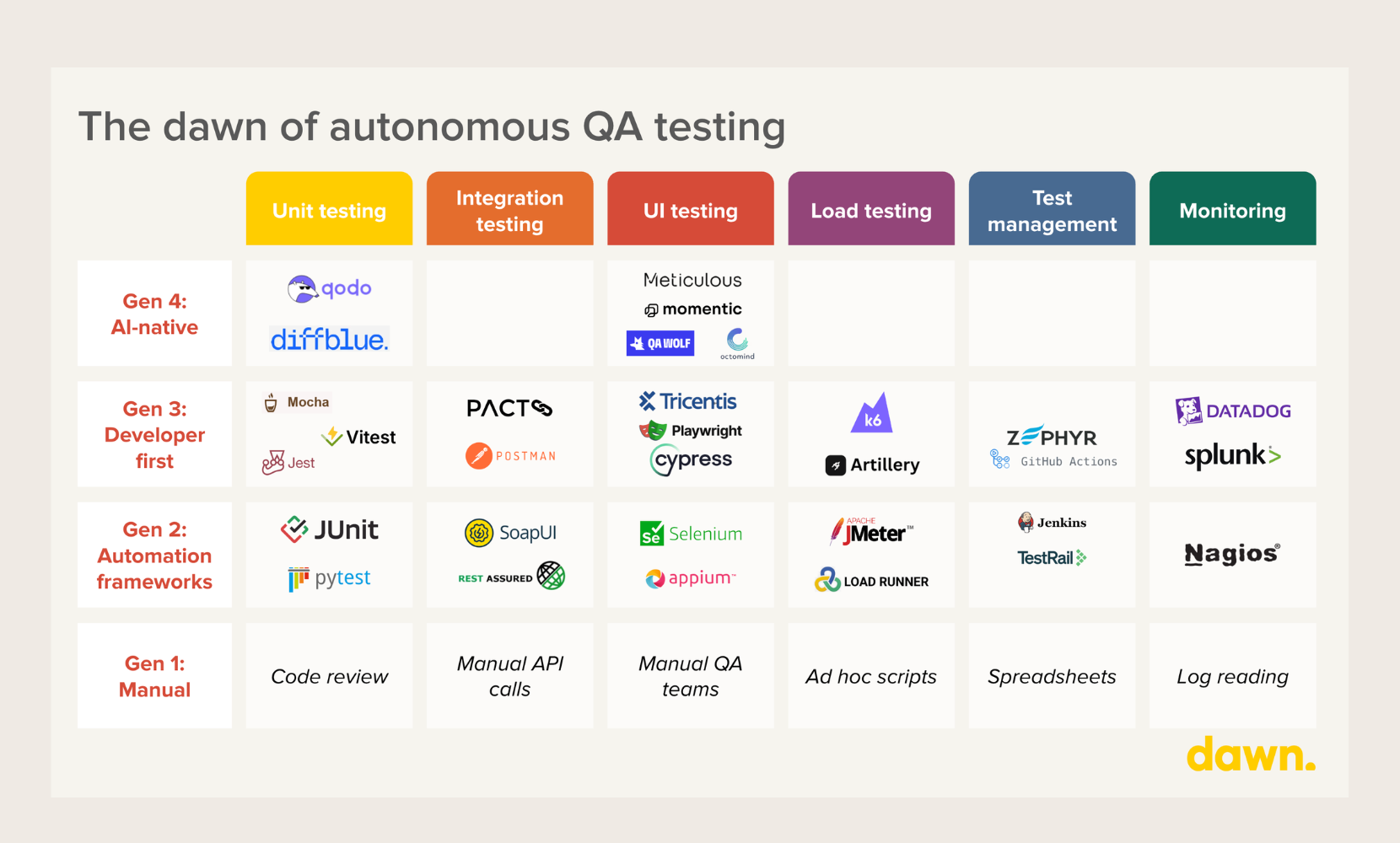Viewport: 1400px width, 843px height.
Task: Click the Spreadsheets cell
Action: click(1052, 676)
